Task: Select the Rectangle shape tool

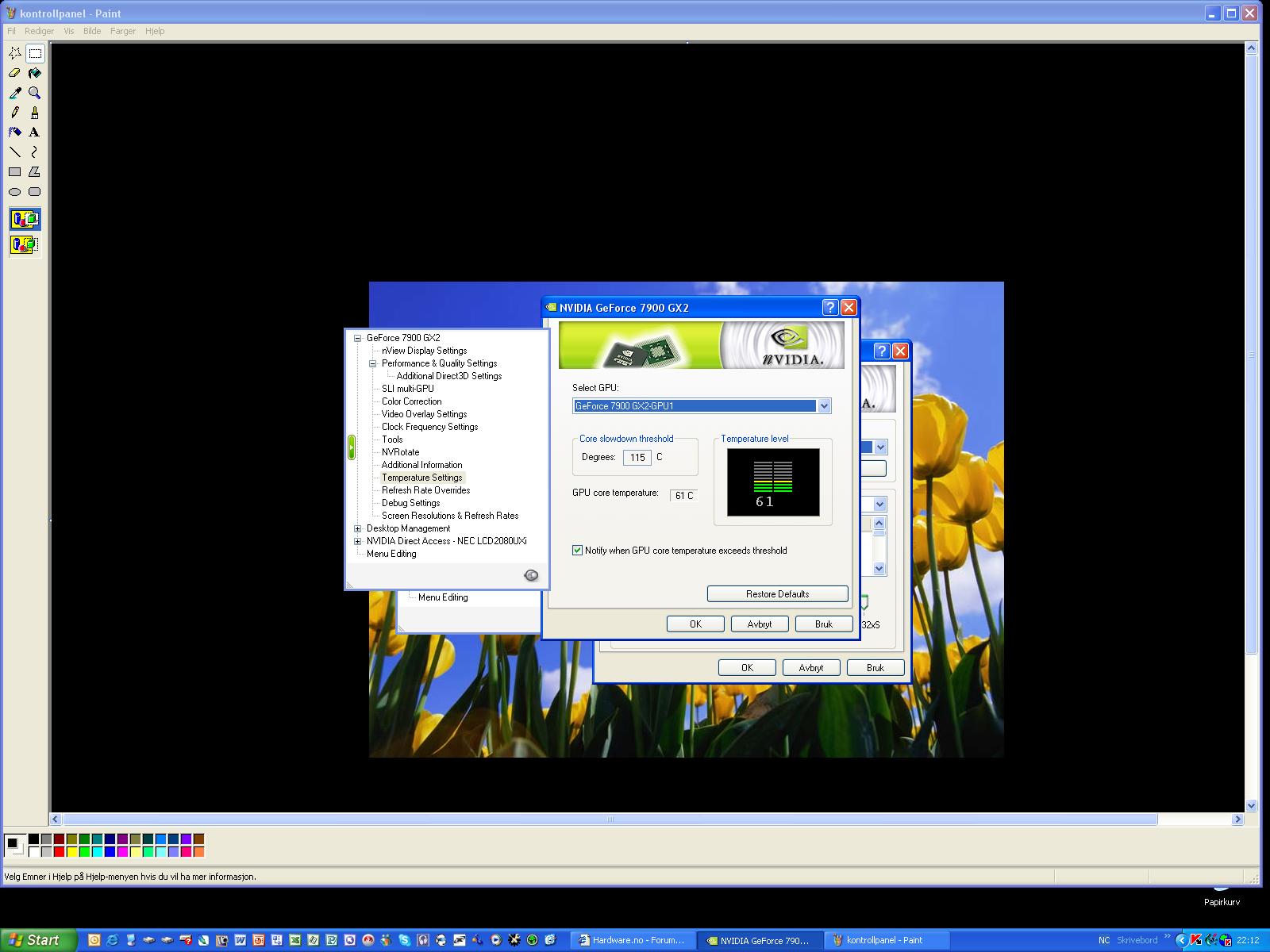Action: (15, 172)
